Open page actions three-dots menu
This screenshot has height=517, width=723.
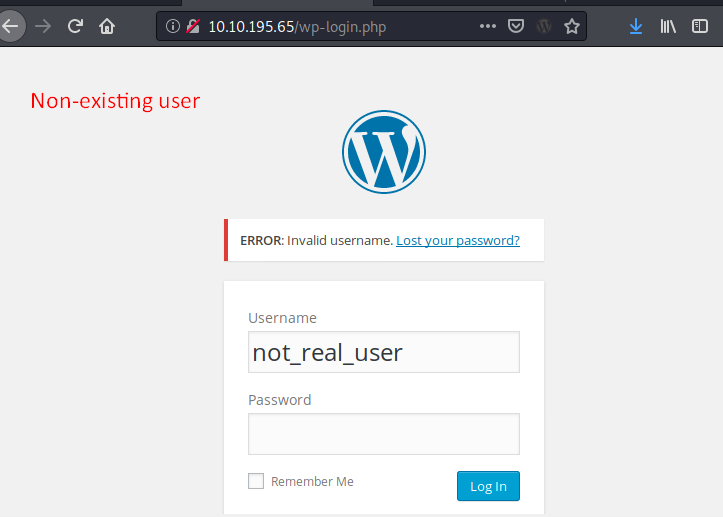(x=487, y=26)
